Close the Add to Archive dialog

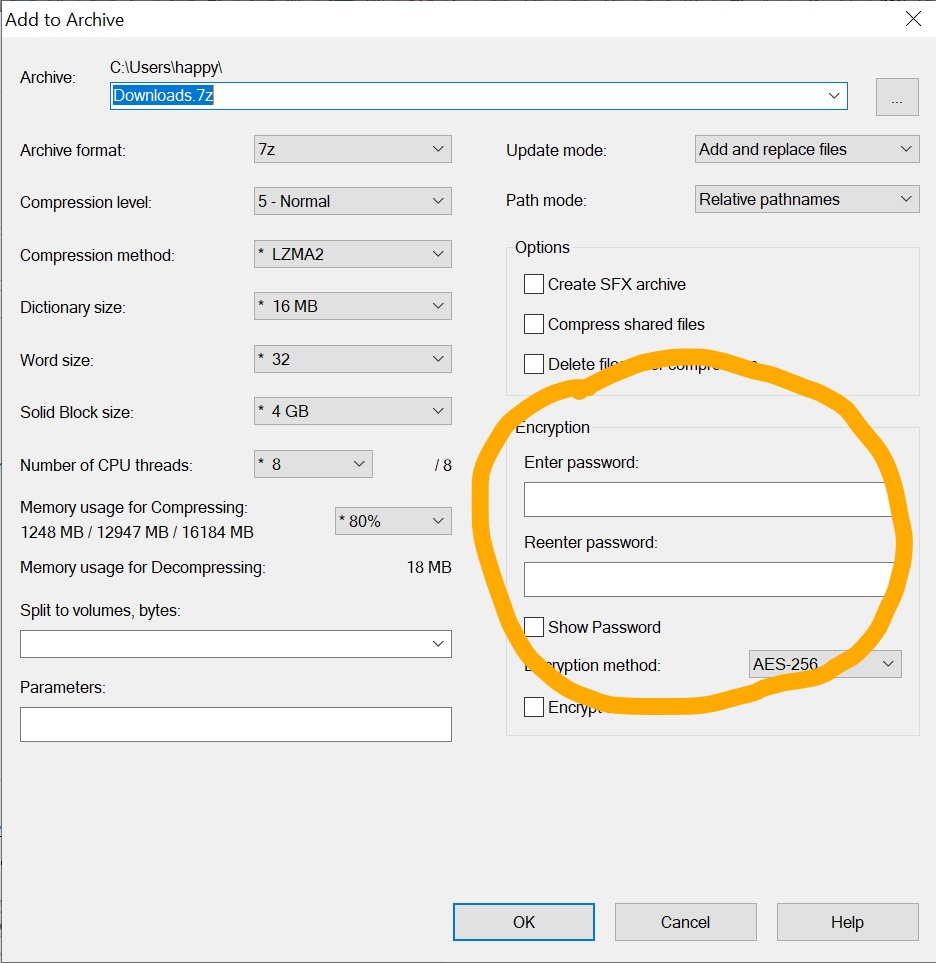(x=912, y=19)
